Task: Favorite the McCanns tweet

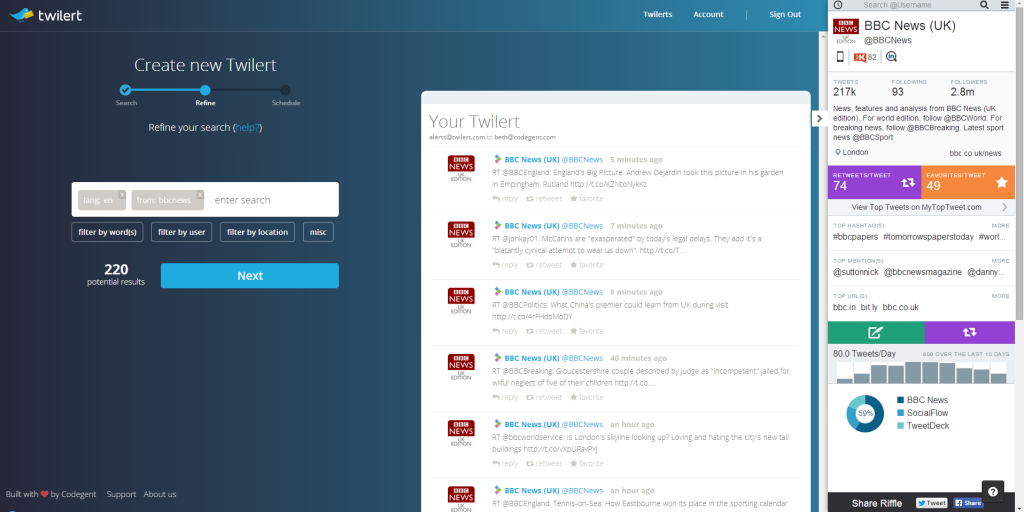Action: coord(586,264)
